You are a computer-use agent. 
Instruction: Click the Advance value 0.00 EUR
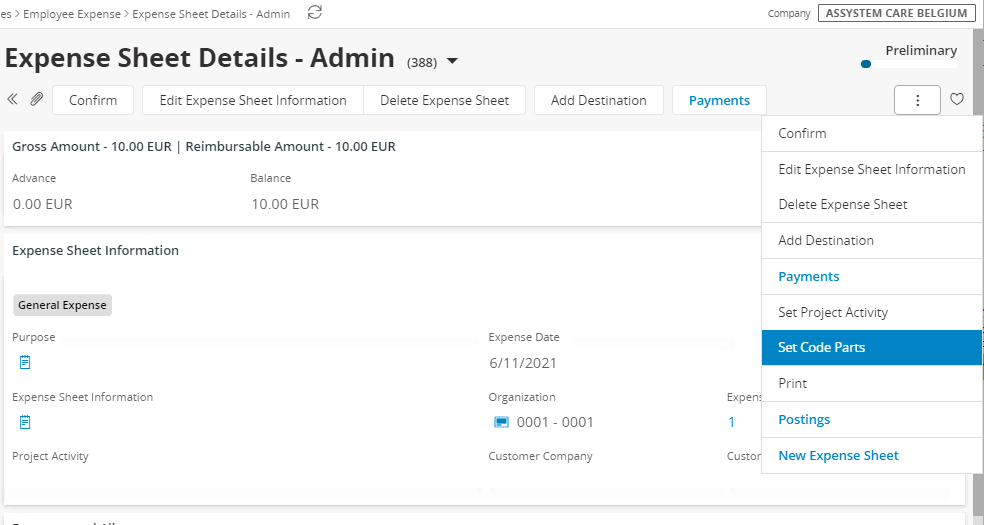[43, 204]
